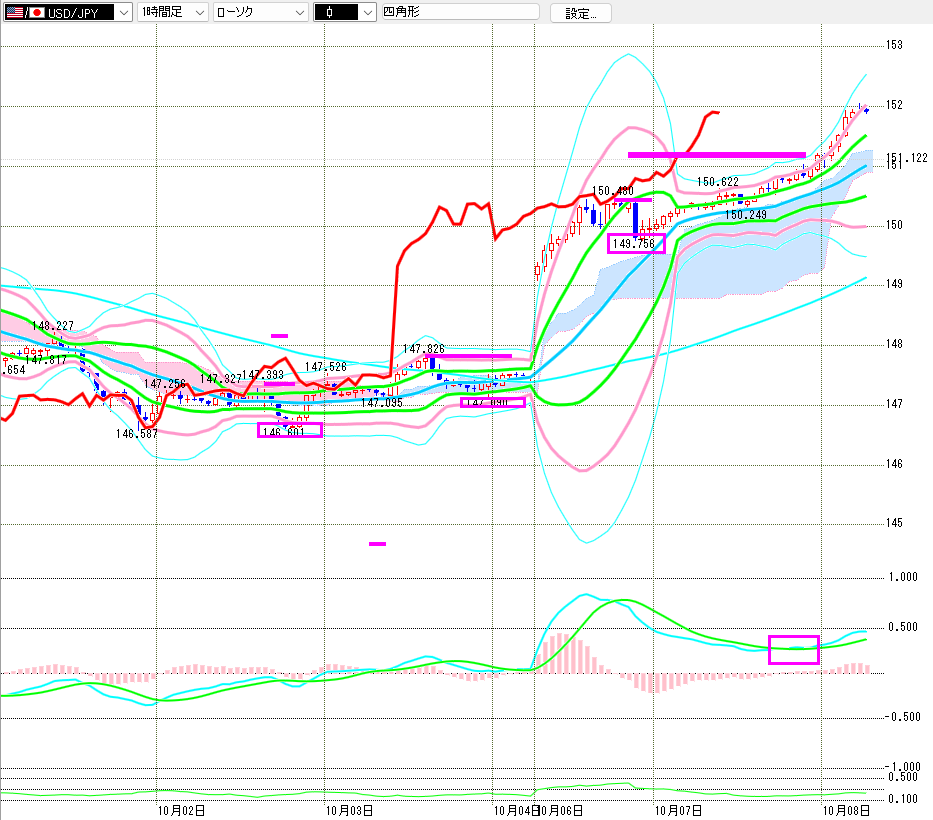This screenshot has height=820, width=933.
Task: Click the US/Japan flag pair icon
Action: [18, 13]
